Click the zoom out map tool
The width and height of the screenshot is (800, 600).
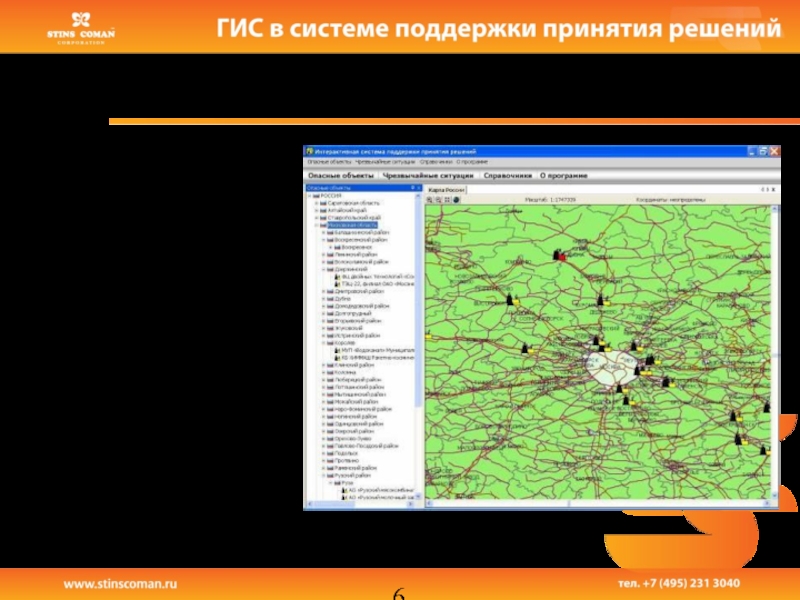pyautogui.click(x=438, y=200)
